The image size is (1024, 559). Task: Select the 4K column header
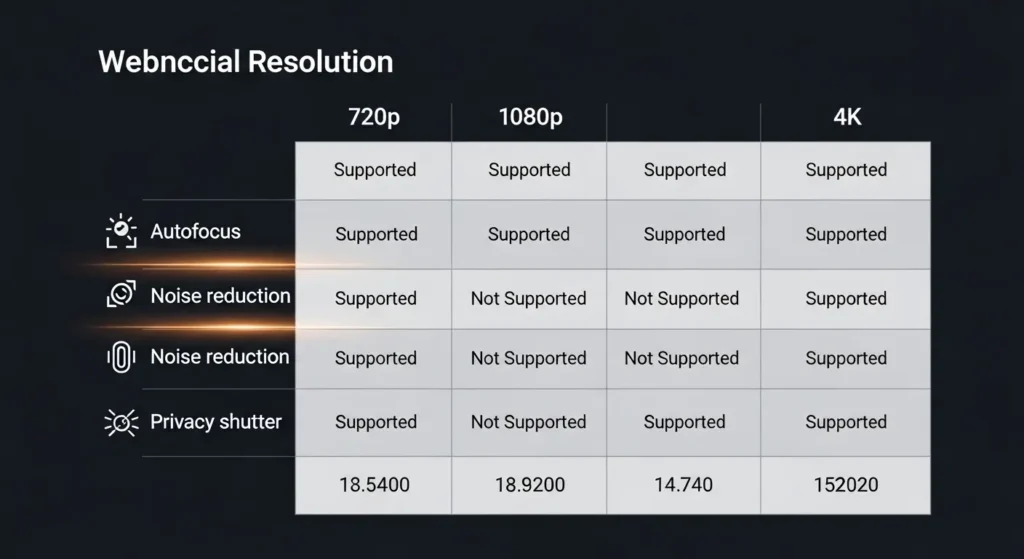click(846, 117)
